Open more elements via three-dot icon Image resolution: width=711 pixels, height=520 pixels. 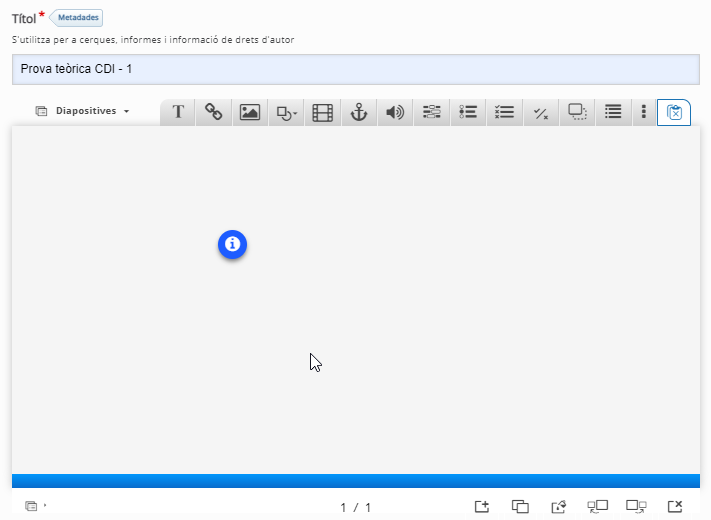(643, 112)
